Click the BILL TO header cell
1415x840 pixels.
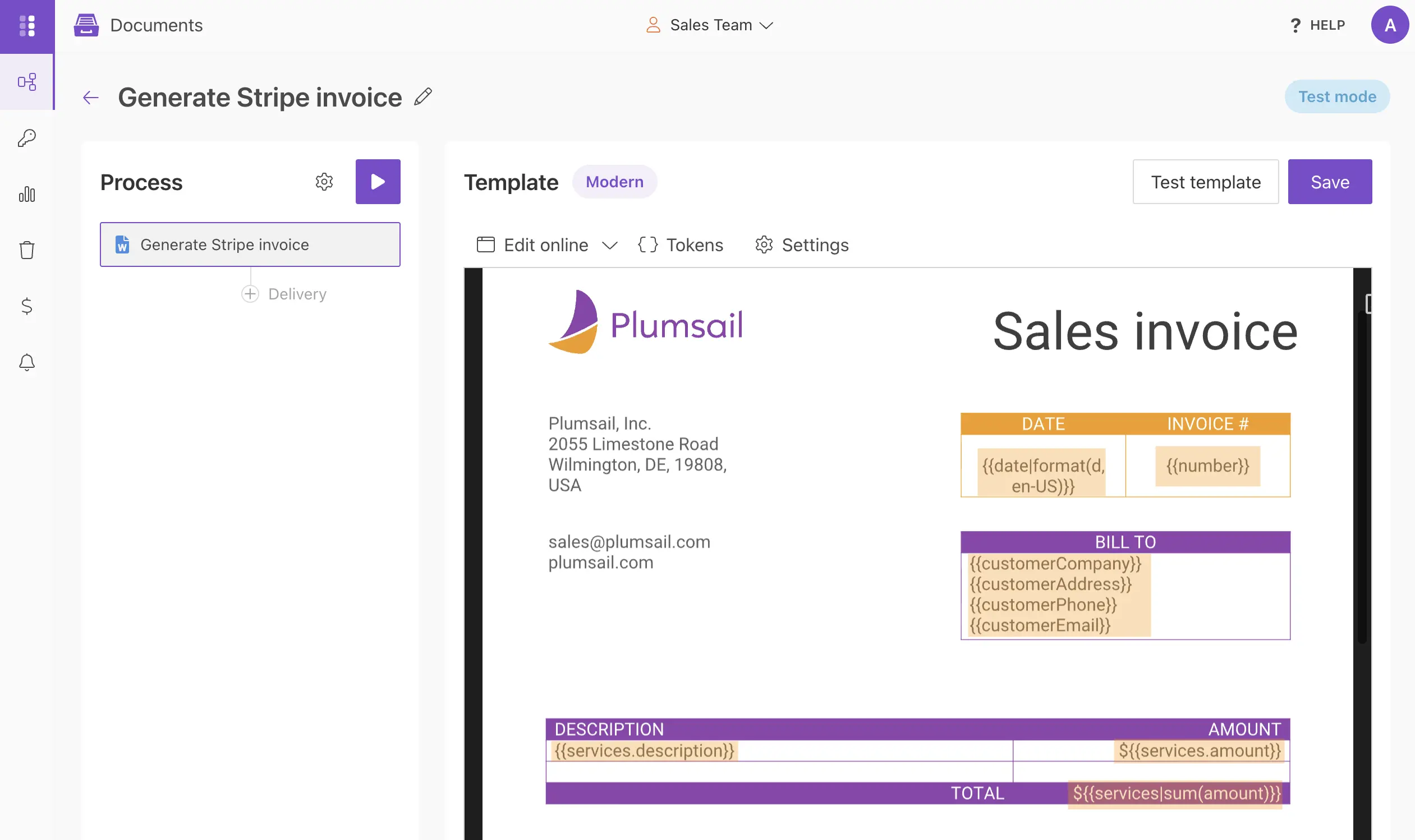1125,542
